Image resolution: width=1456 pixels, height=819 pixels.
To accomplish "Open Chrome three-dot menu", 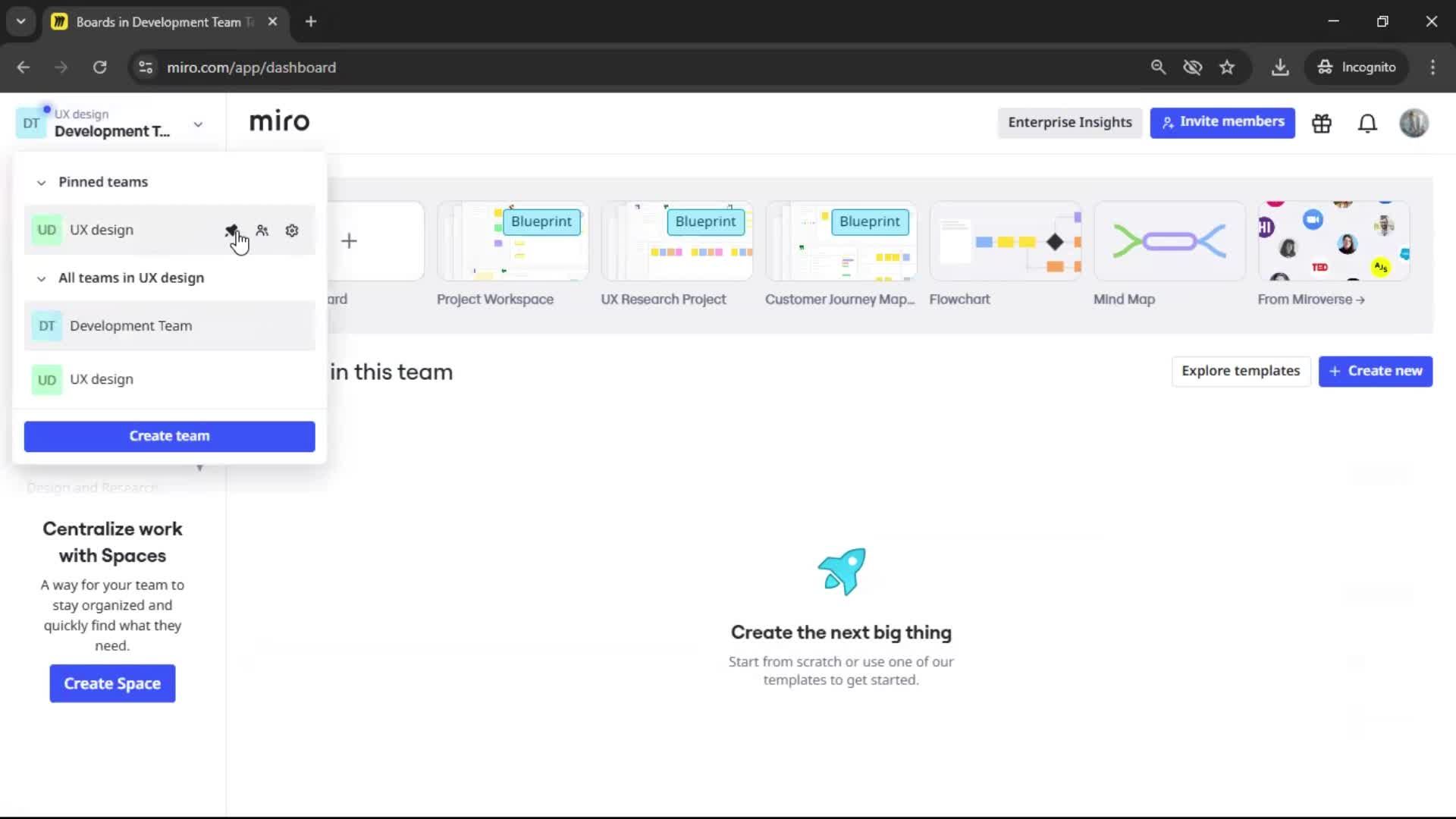I will pos(1432,67).
